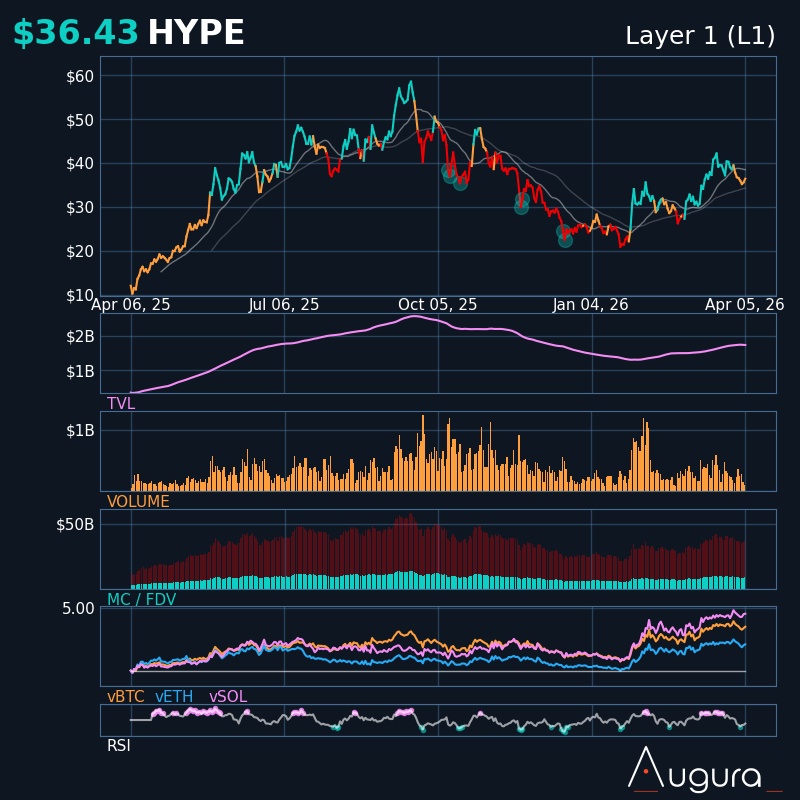
Task: Click the MC / FDV panel label
Action: click(x=141, y=600)
